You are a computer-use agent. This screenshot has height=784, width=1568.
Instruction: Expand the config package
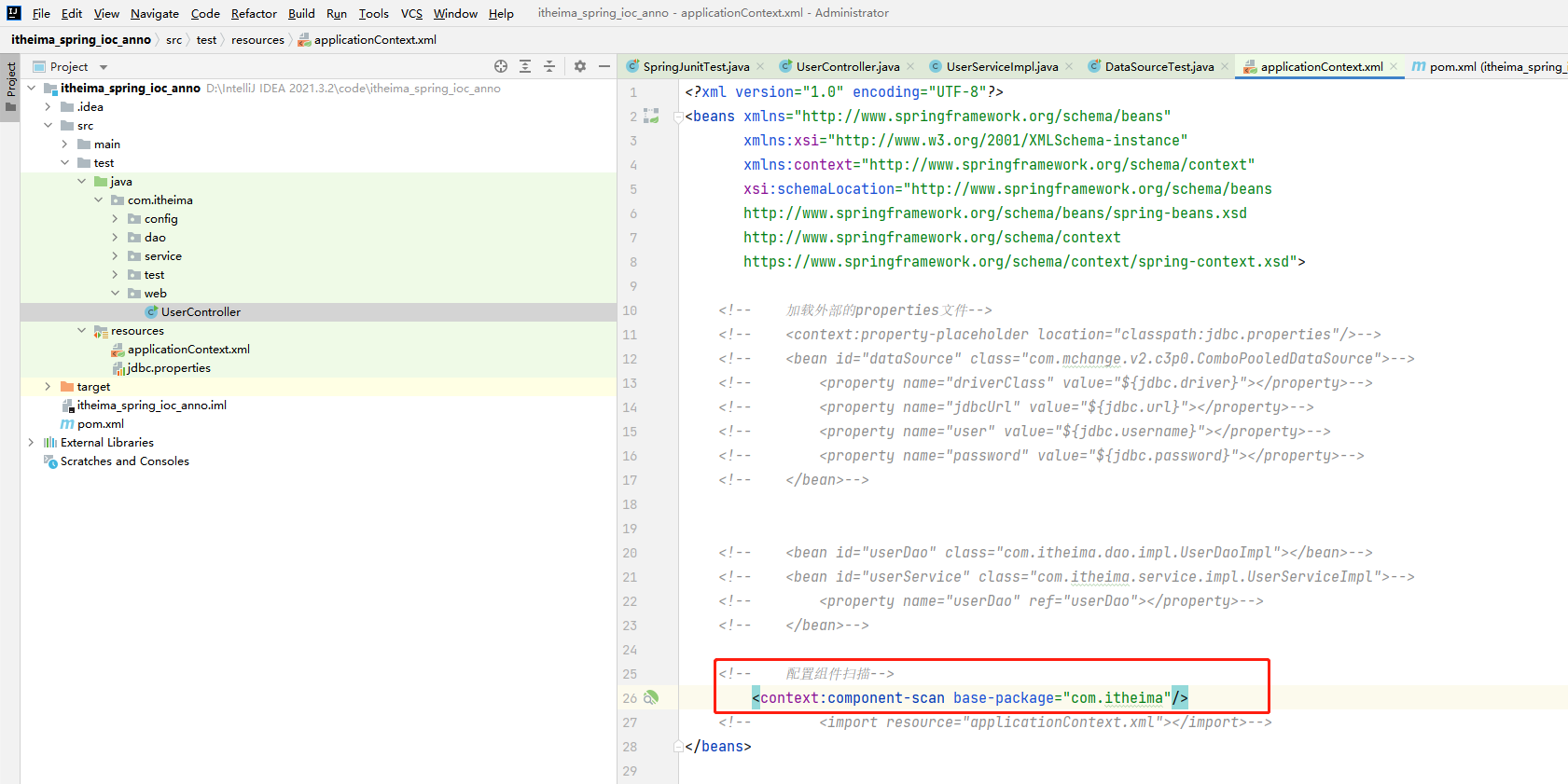tap(115, 218)
